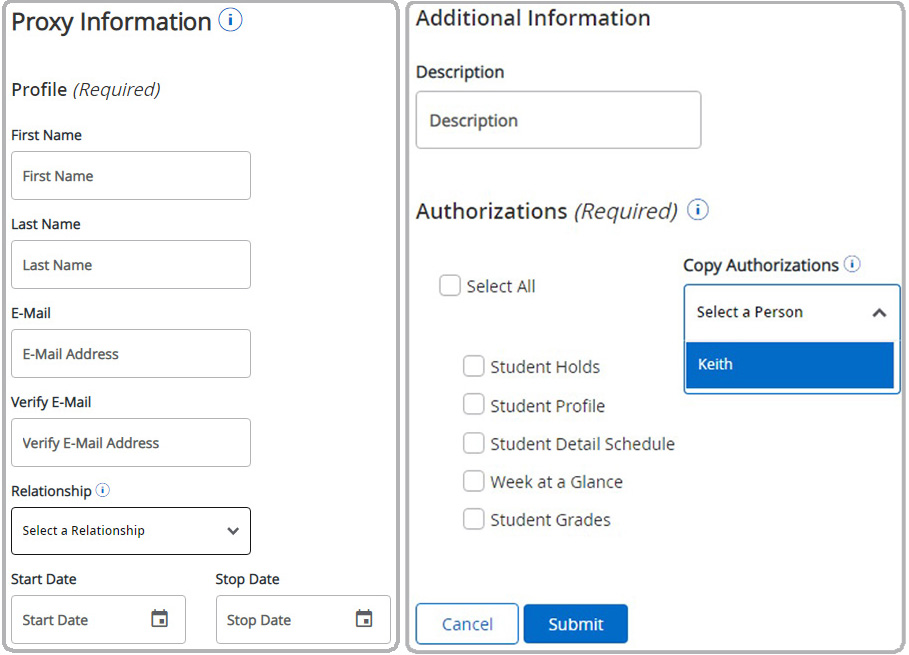Viewport: 909px width, 655px height.
Task: Click the Cancel button
Action: coord(467,624)
